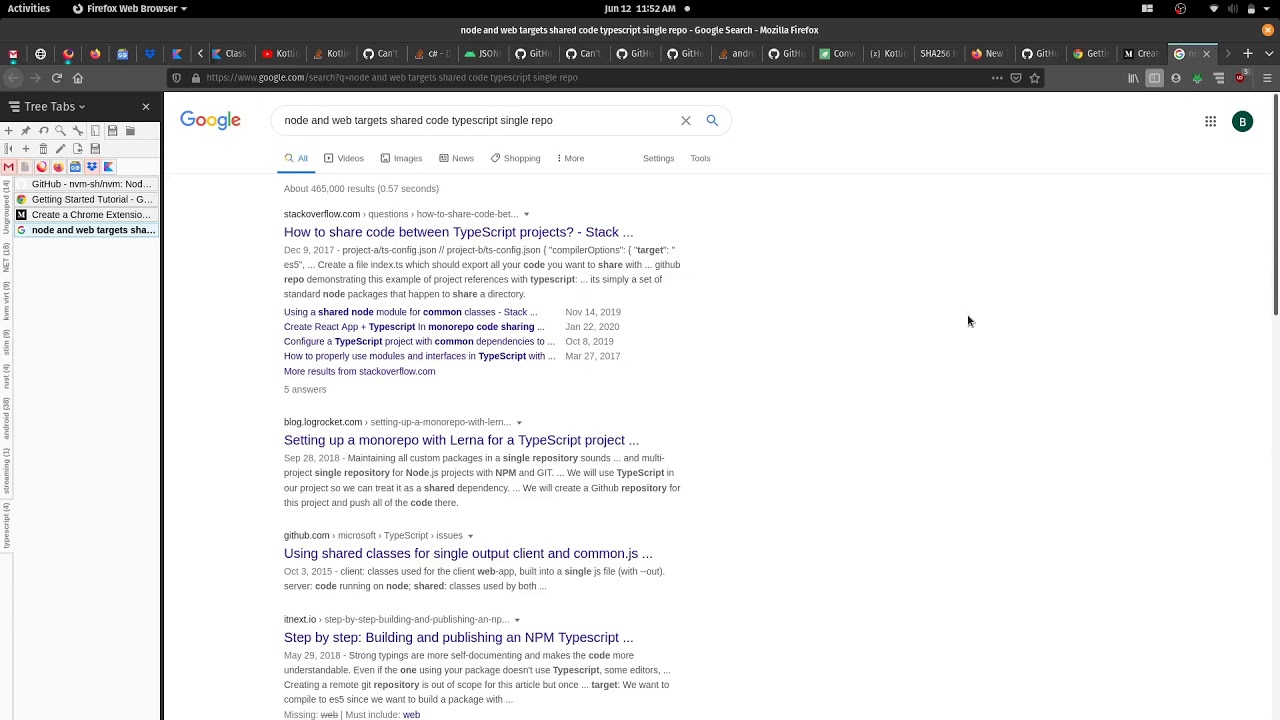Click 'More results from stackoverflow.com' link
Image resolution: width=1280 pixels, height=720 pixels.
point(359,371)
